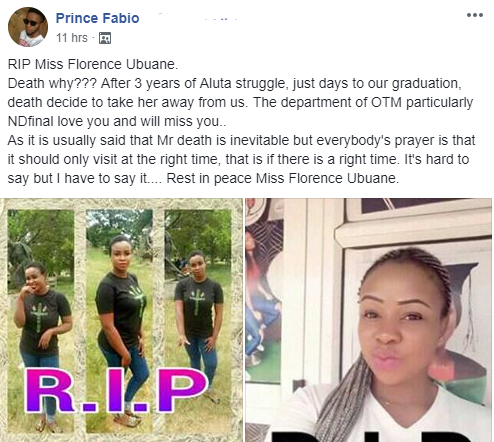Click the Prince Fabio name link
Screen dimensions: 494x442
click(97, 18)
